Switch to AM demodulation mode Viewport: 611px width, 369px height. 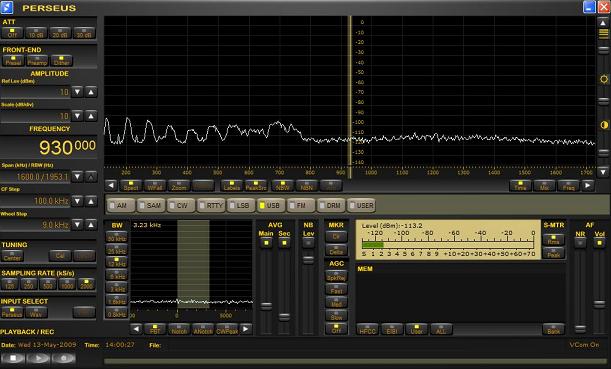tap(120, 205)
